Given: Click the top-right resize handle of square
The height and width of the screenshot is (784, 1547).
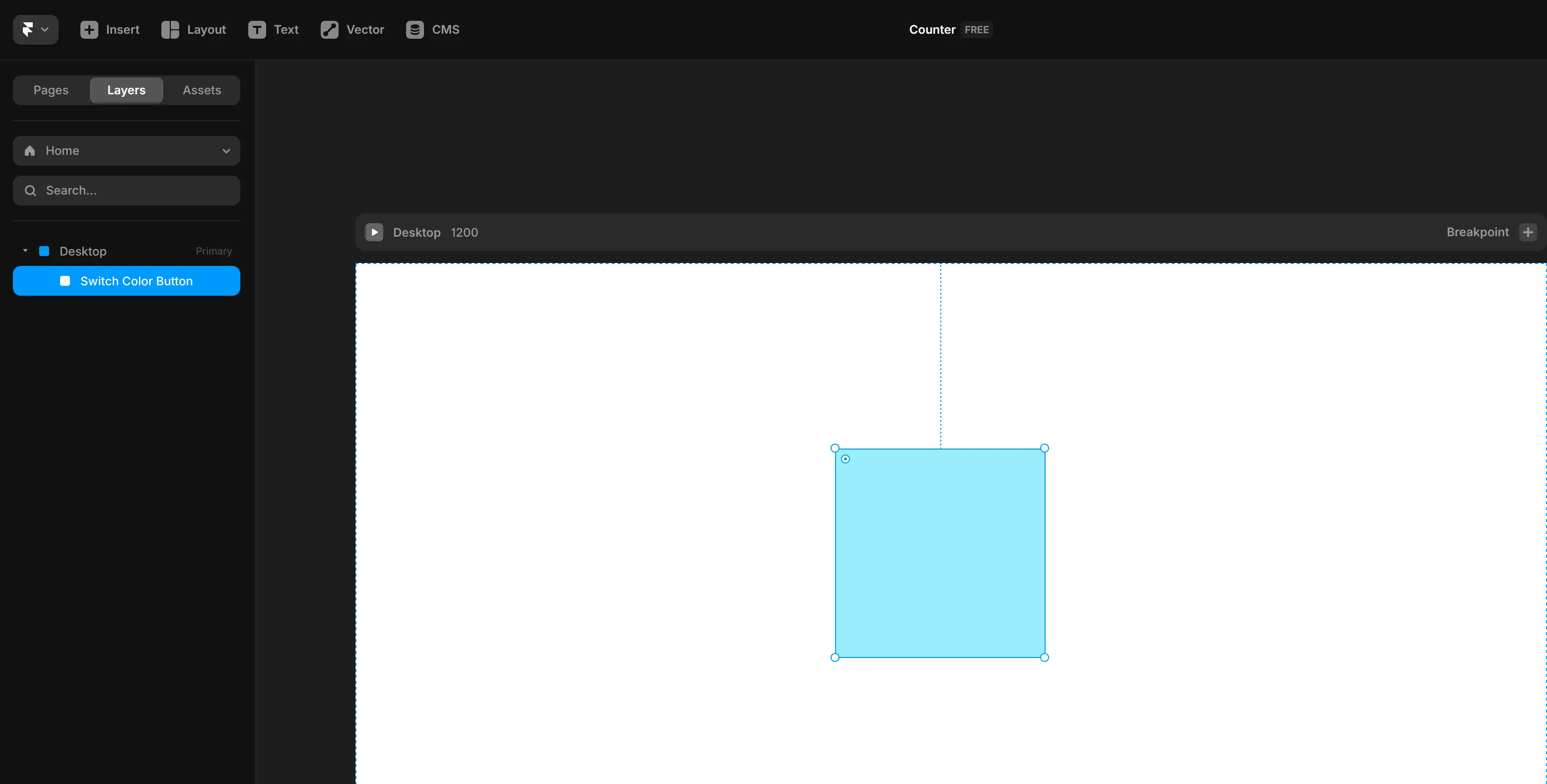Looking at the screenshot, I should [x=1045, y=449].
